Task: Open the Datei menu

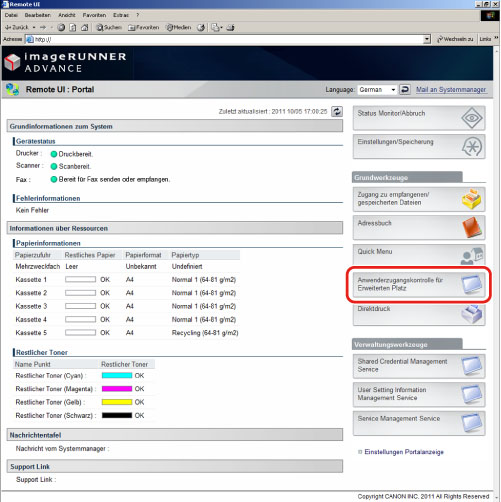Action: 11,15
